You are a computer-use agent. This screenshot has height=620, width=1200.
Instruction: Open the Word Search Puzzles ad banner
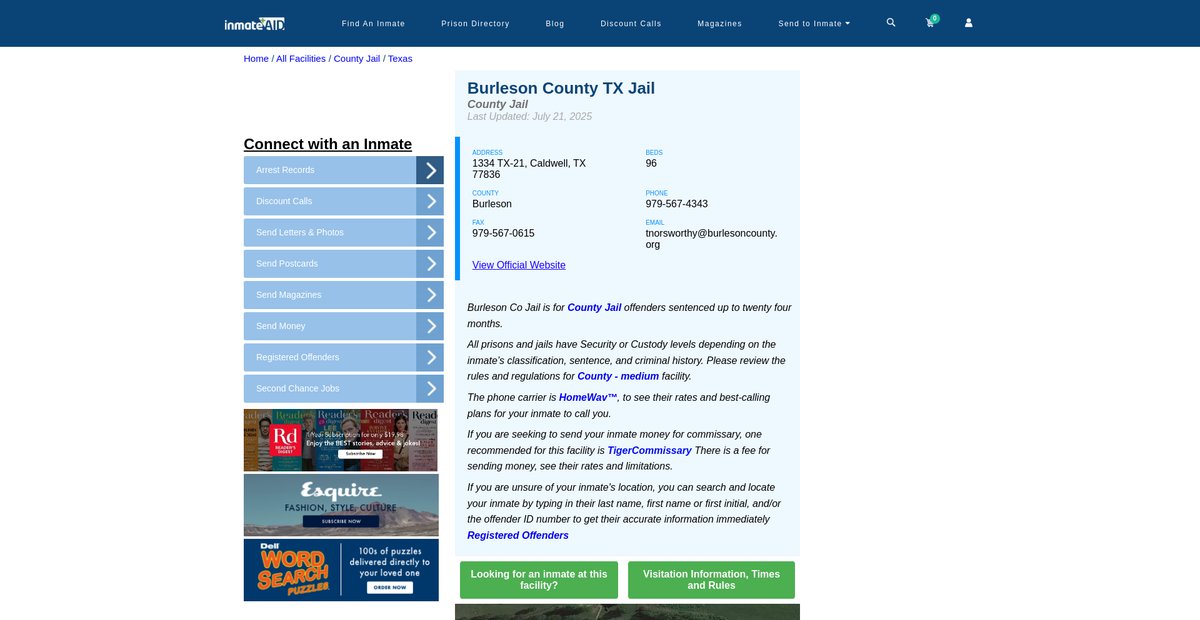341,570
